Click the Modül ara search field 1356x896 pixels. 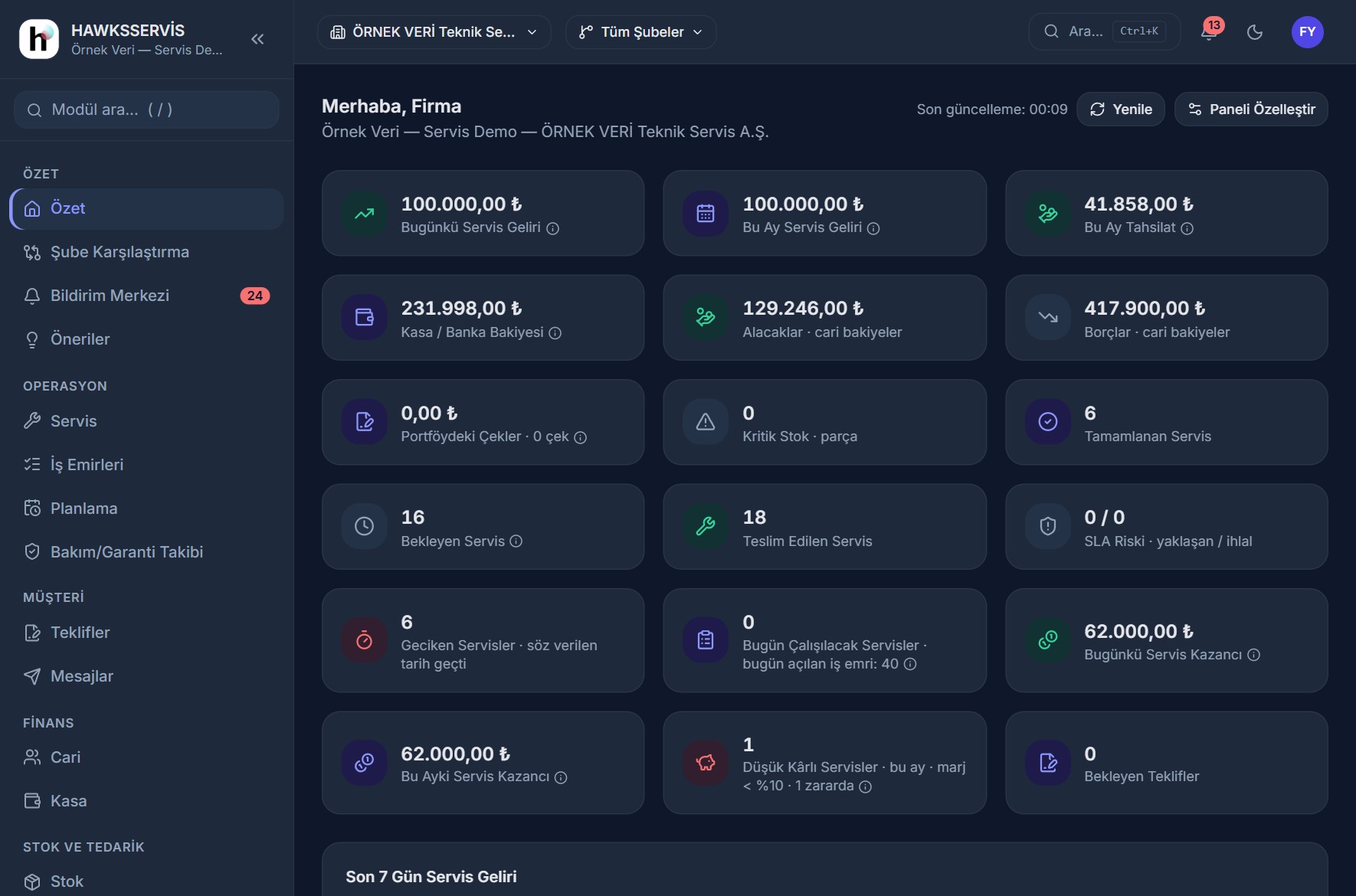(x=146, y=110)
